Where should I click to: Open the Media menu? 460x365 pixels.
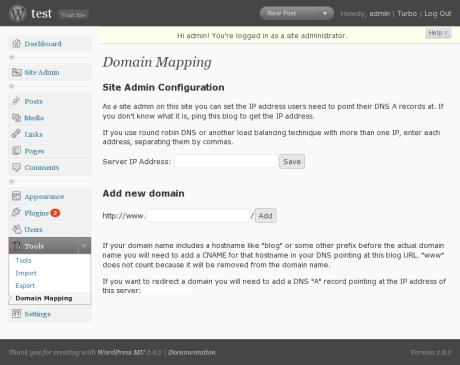pyautogui.click(x=34, y=118)
